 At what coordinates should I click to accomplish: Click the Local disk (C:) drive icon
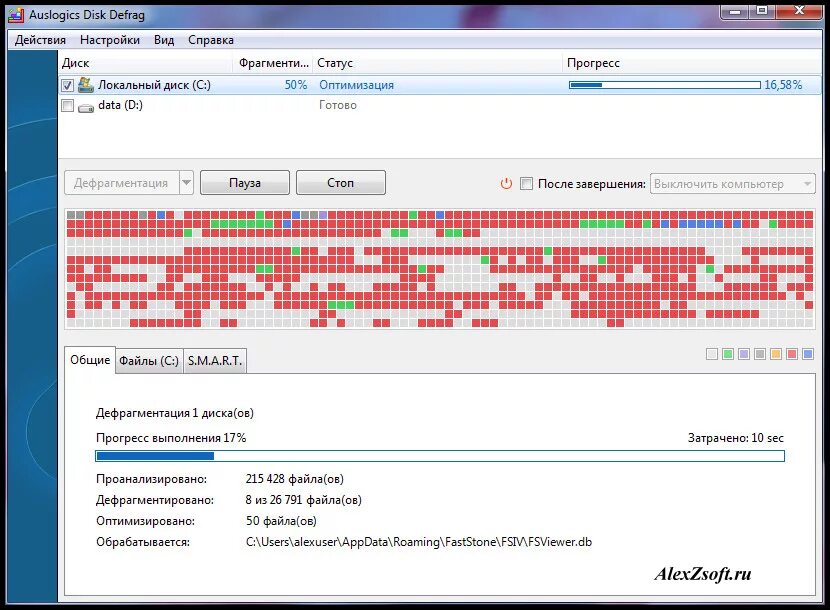pyautogui.click(x=86, y=85)
